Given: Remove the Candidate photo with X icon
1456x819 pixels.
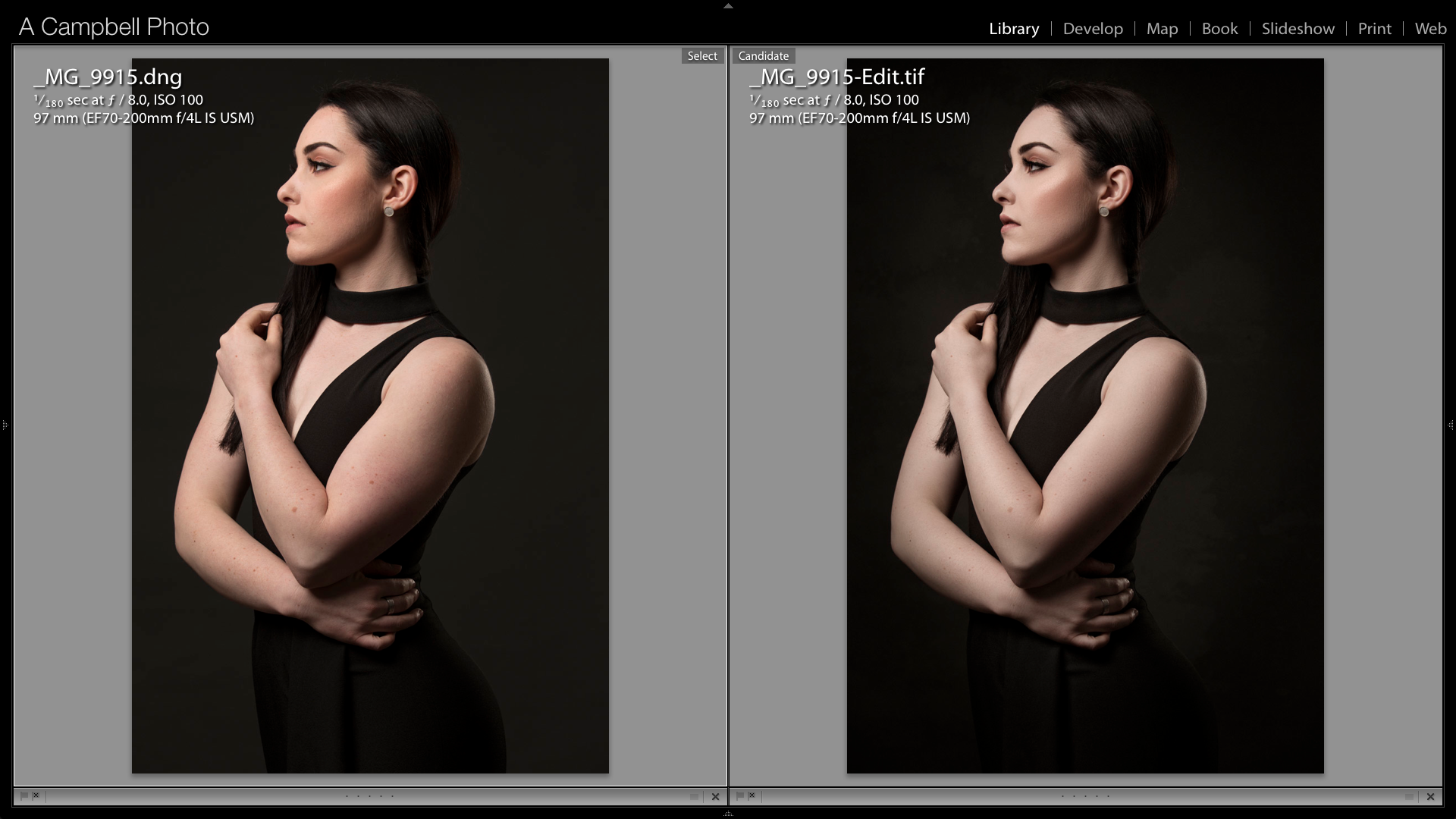Looking at the screenshot, I should tap(1430, 797).
